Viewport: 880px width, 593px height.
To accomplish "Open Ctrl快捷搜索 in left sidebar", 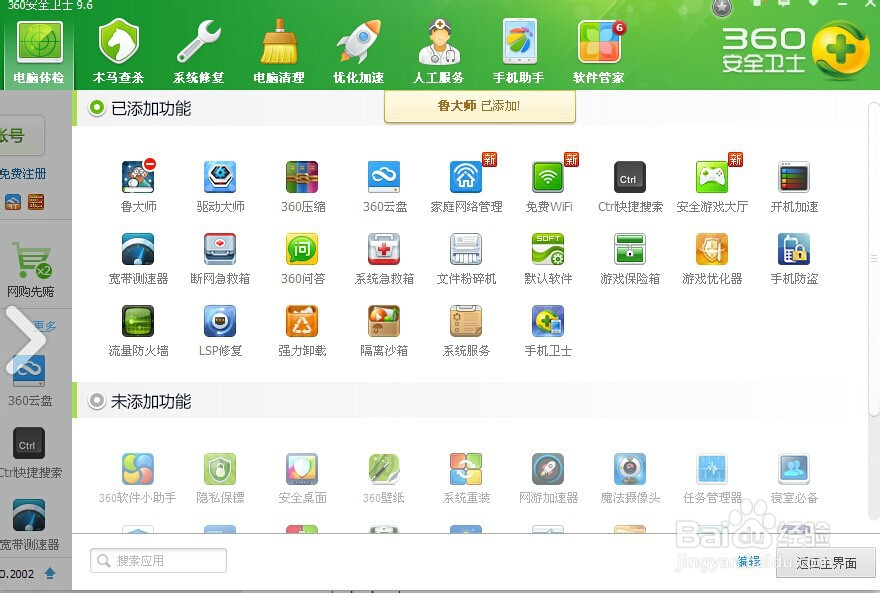I will pyautogui.click(x=30, y=452).
